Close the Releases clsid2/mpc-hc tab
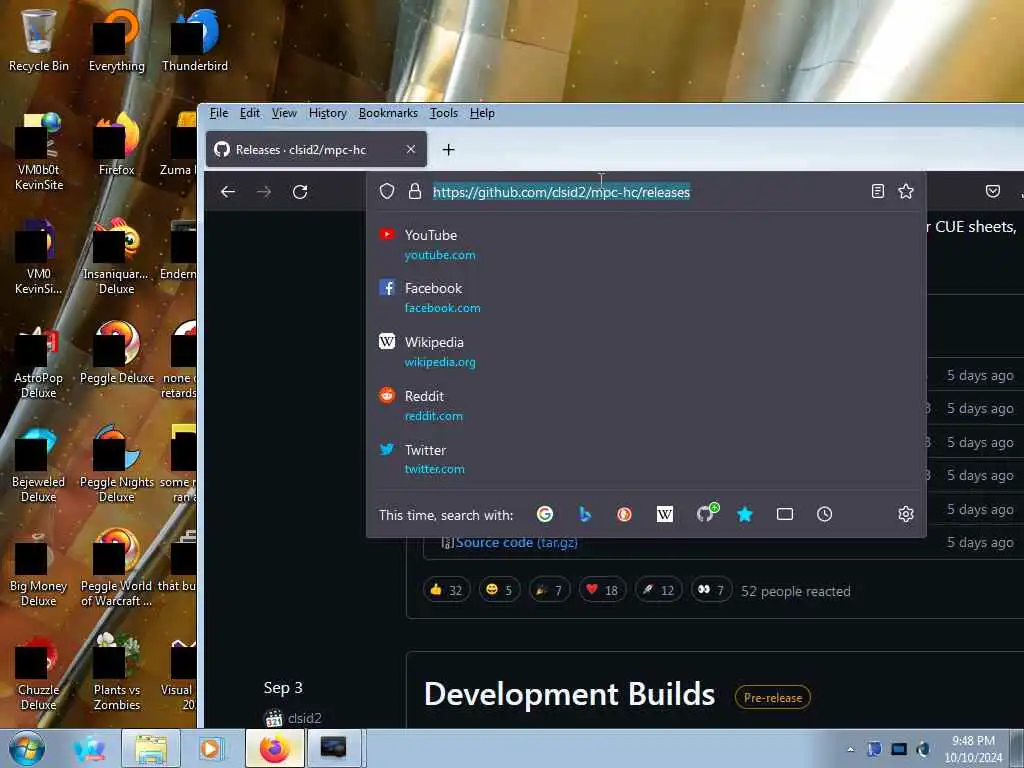 [x=411, y=150]
